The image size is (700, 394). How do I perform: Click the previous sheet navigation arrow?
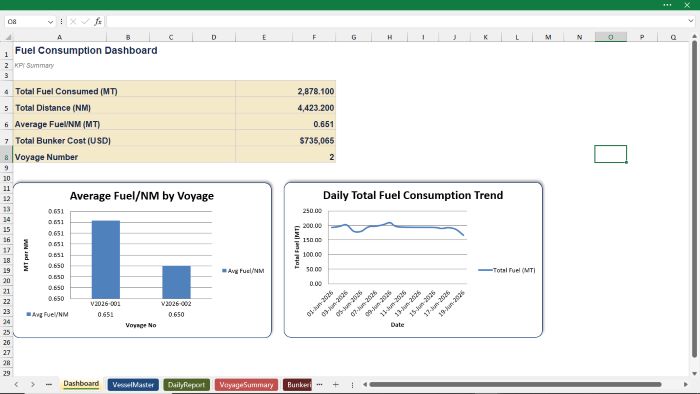16,384
